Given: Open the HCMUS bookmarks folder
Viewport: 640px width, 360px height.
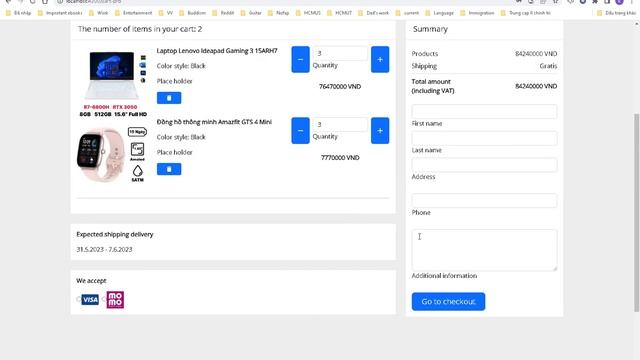Looking at the screenshot, I should (308, 13).
